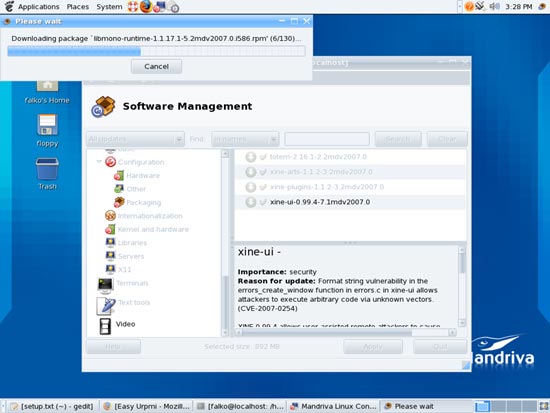Viewport: 550px width, 413px height.
Task: Click the Clear button
Action: pos(447,139)
